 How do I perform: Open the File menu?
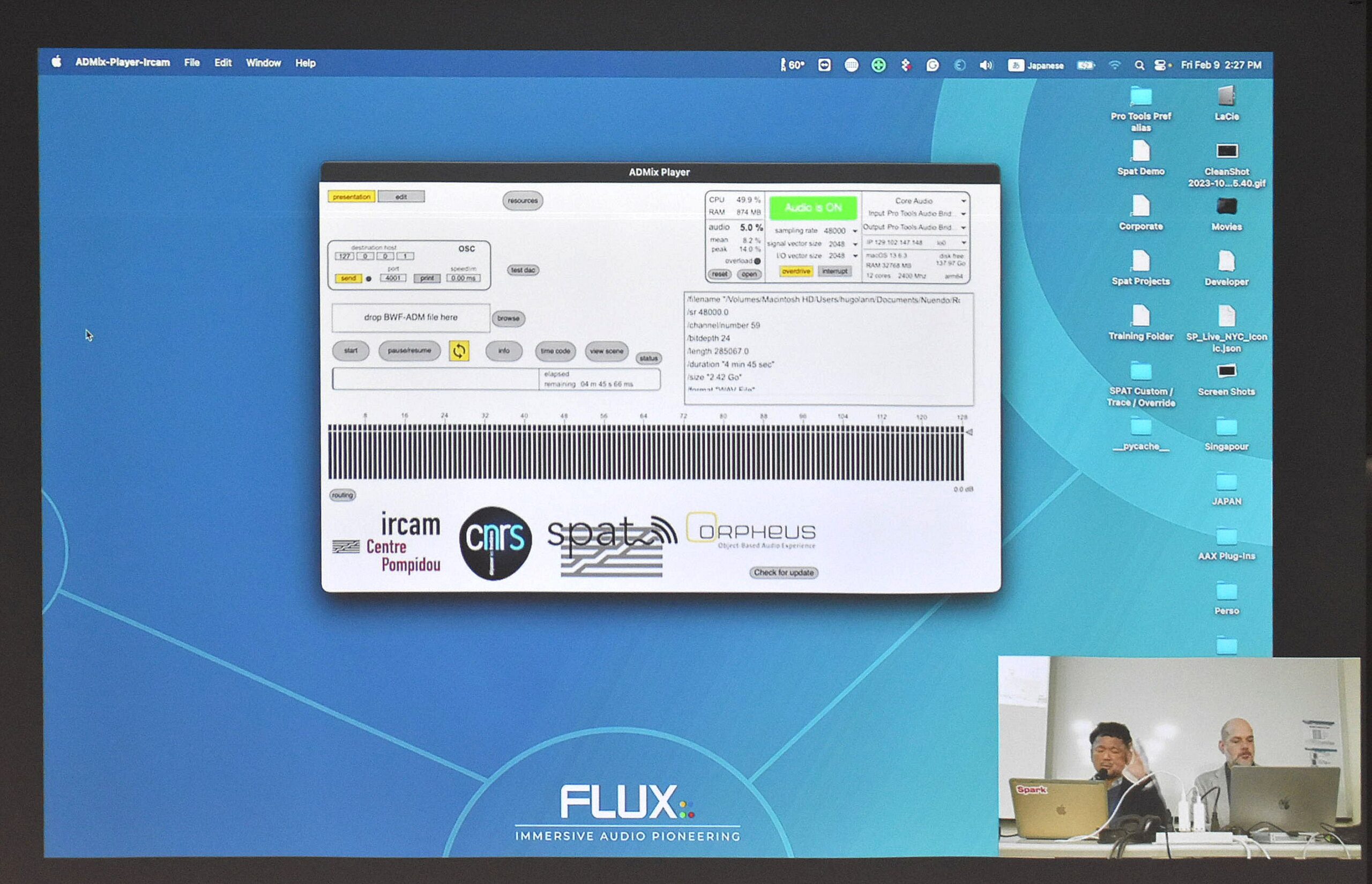coord(192,63)
